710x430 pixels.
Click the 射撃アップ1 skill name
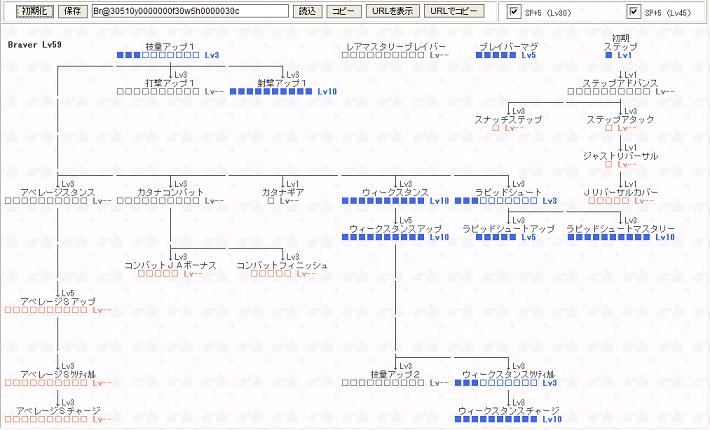[282, 83]
